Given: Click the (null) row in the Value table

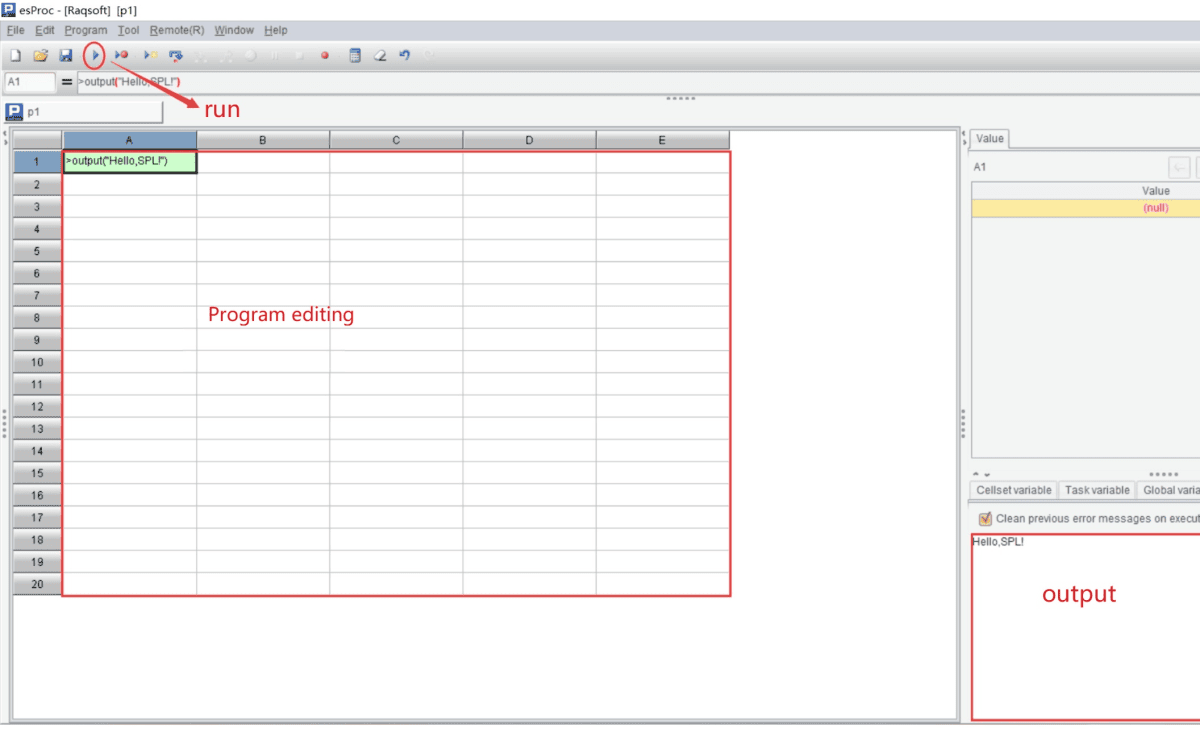Looking at the screenshot, I should tap(1086, 208).
